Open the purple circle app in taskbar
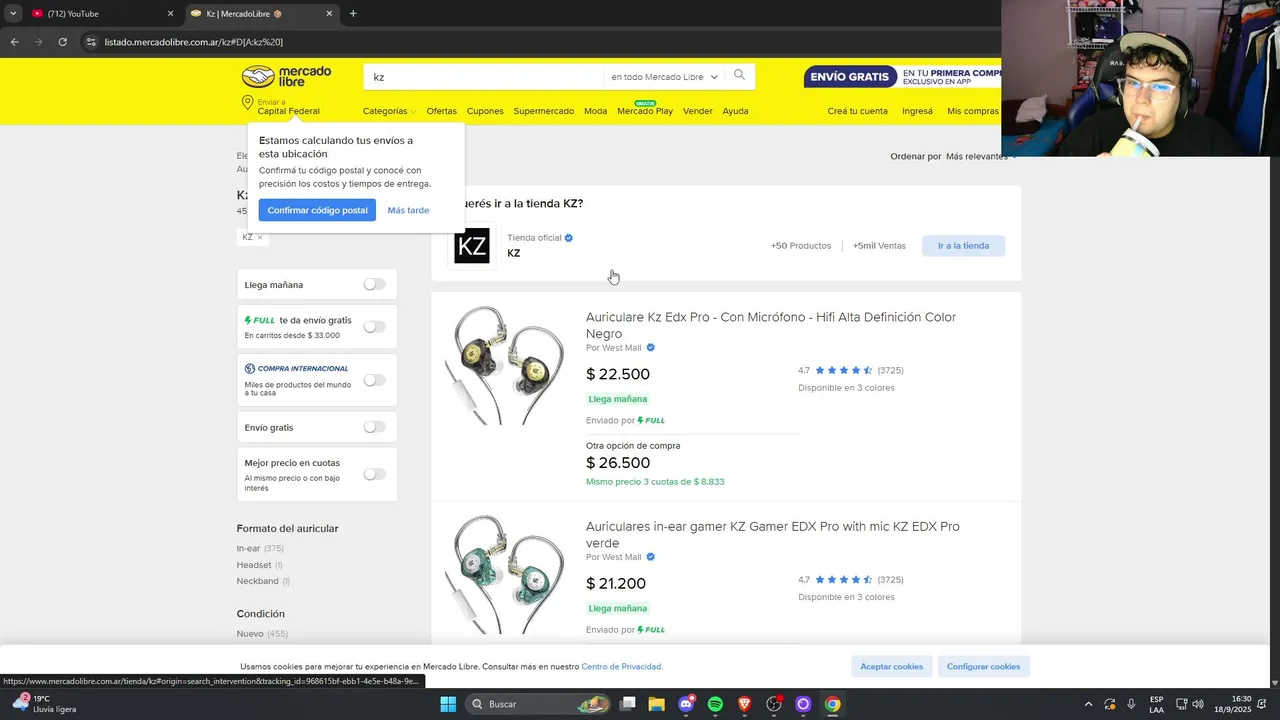This screenshot has height=720, width=1280. 803,704
